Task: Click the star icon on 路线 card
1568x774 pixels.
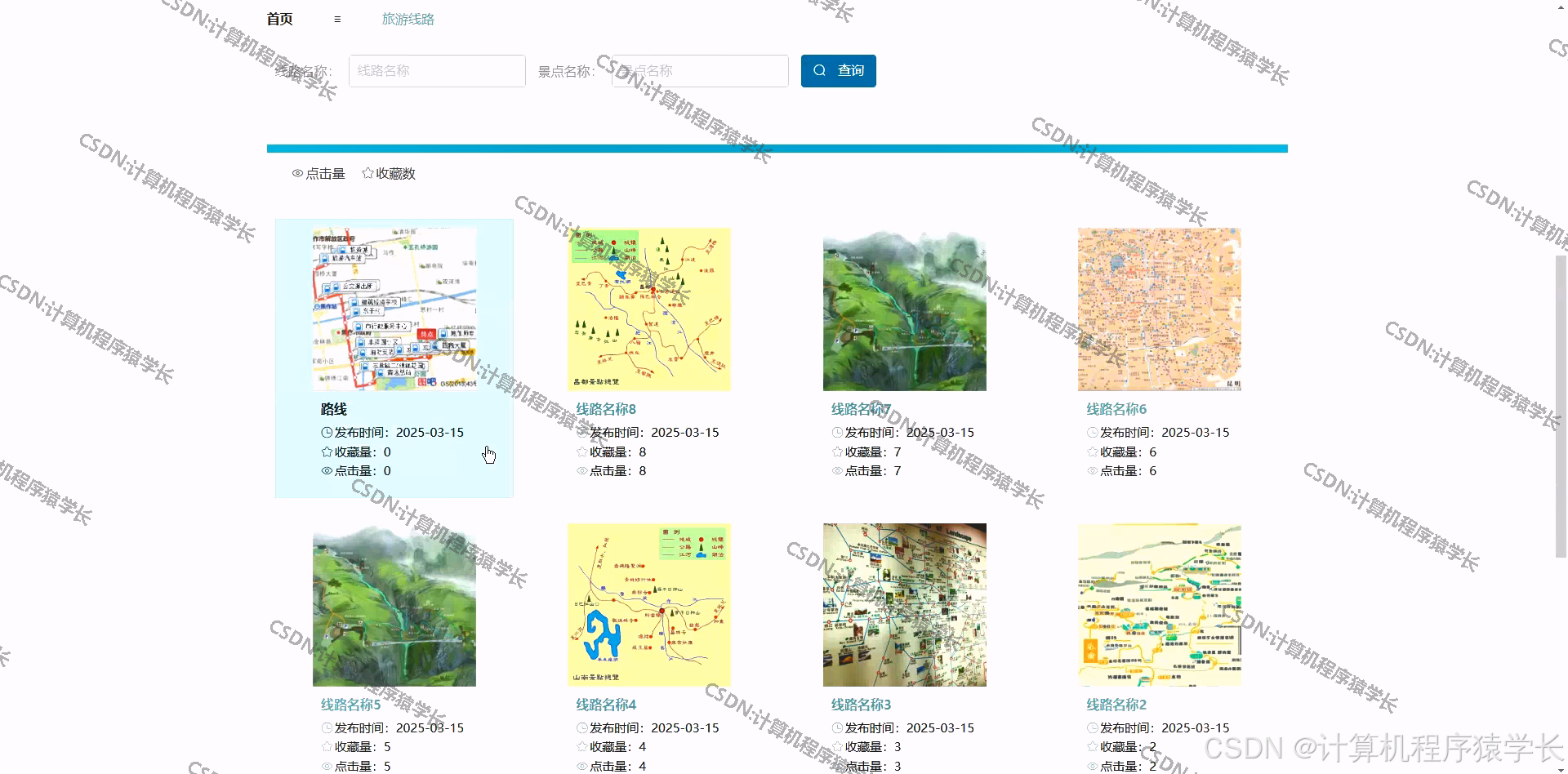Action: [x=327, y=451]
